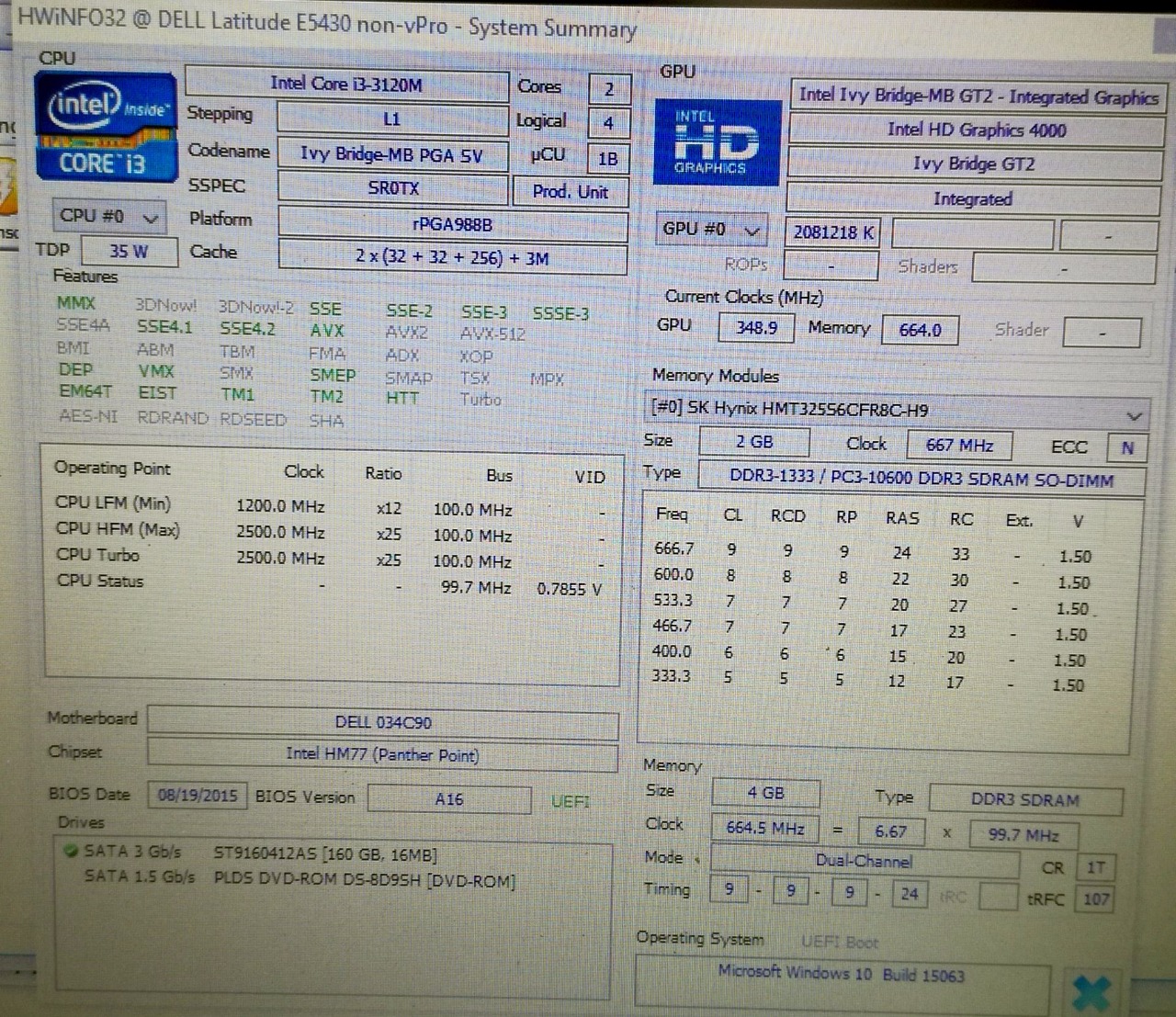Click the BIOS Date 08/19/2015 field
Viewport: 1176px width, 1017px height.
pos(197,795)
